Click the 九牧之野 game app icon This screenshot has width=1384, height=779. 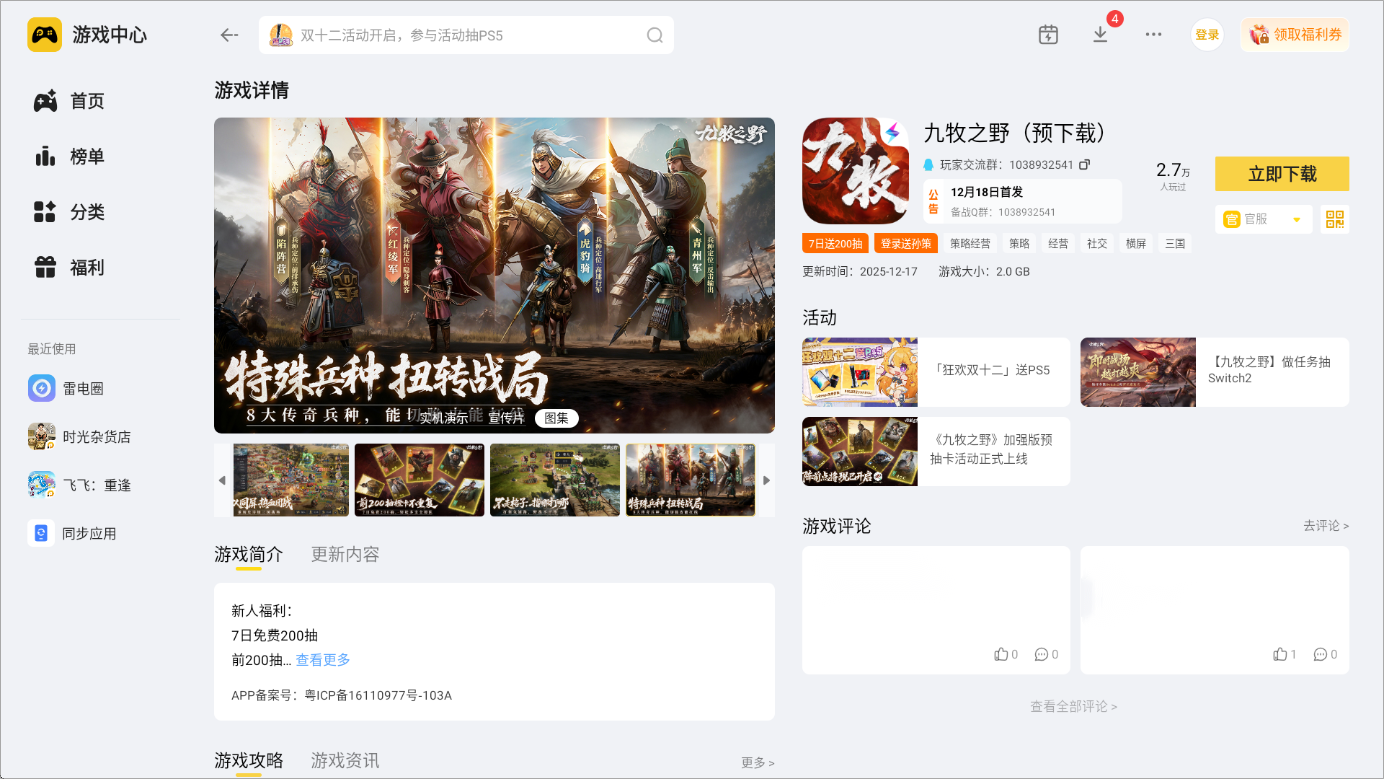855,171
